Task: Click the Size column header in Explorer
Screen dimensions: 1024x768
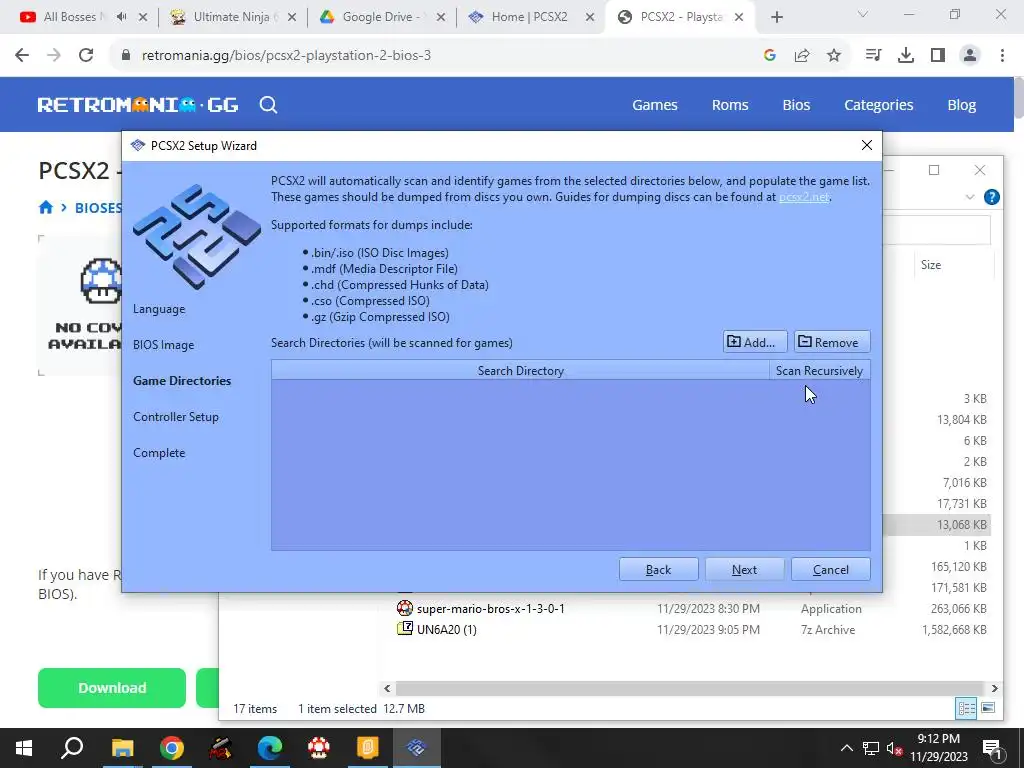Action: 931,265
